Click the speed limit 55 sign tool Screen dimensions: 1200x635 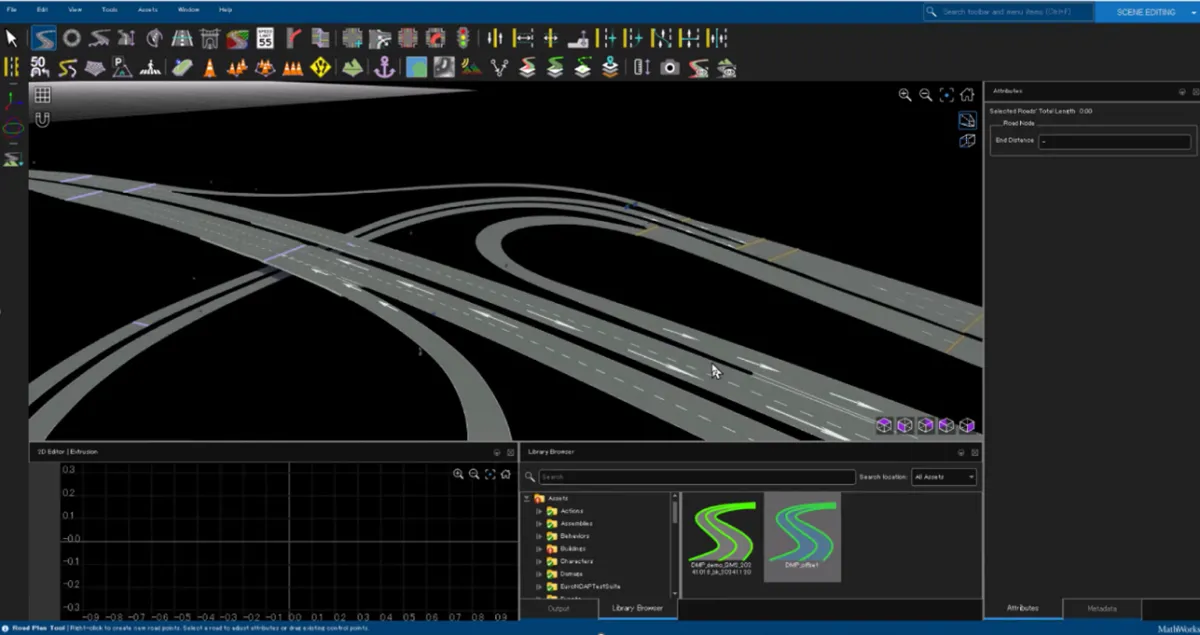pyautogui.click(x=265, y=39)
